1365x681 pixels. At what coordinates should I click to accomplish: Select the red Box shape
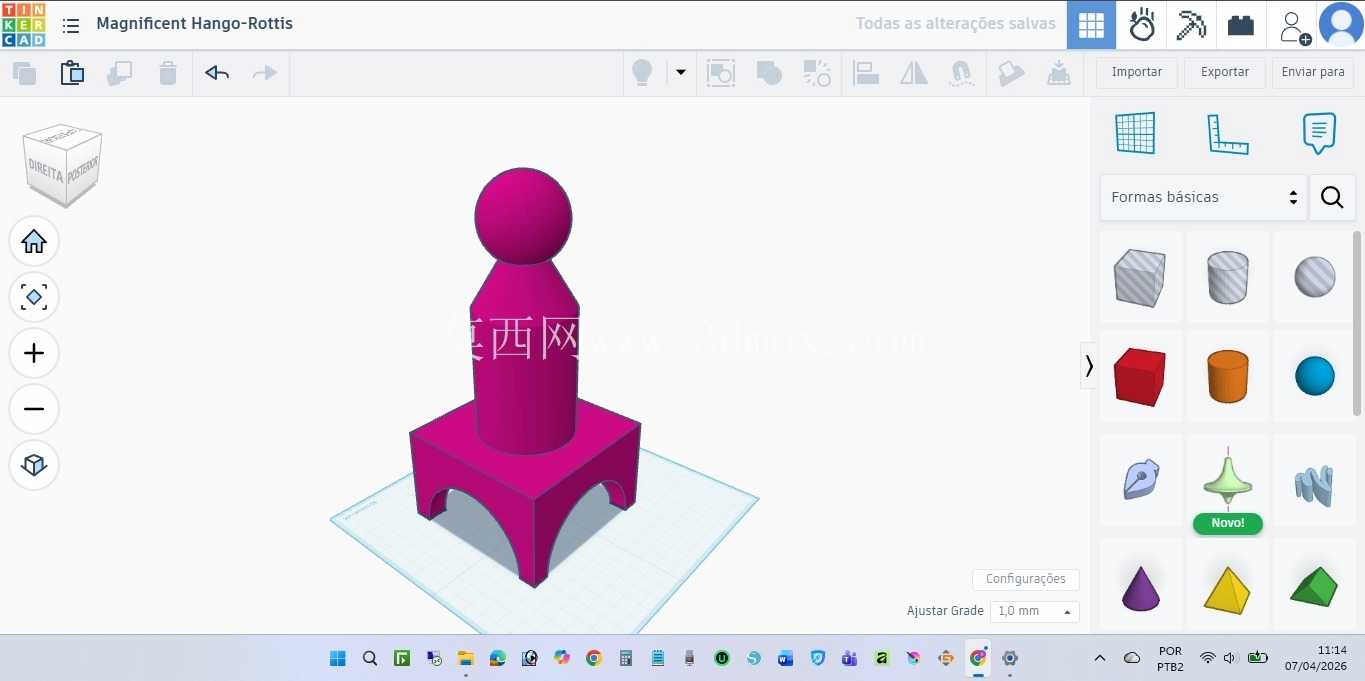pyautogui.click(x=1140, y=376)
